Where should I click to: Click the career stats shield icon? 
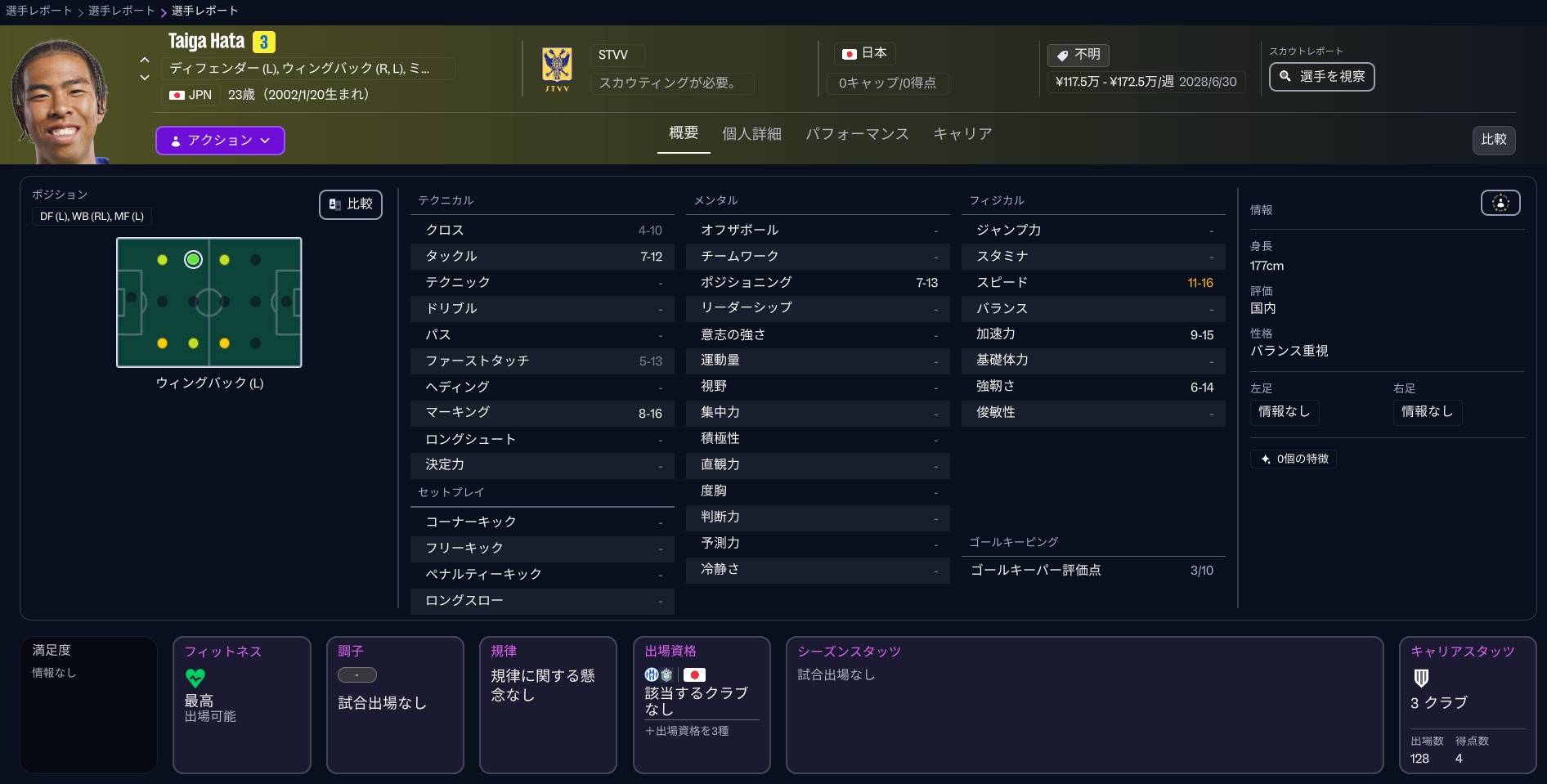(1421, 678)
